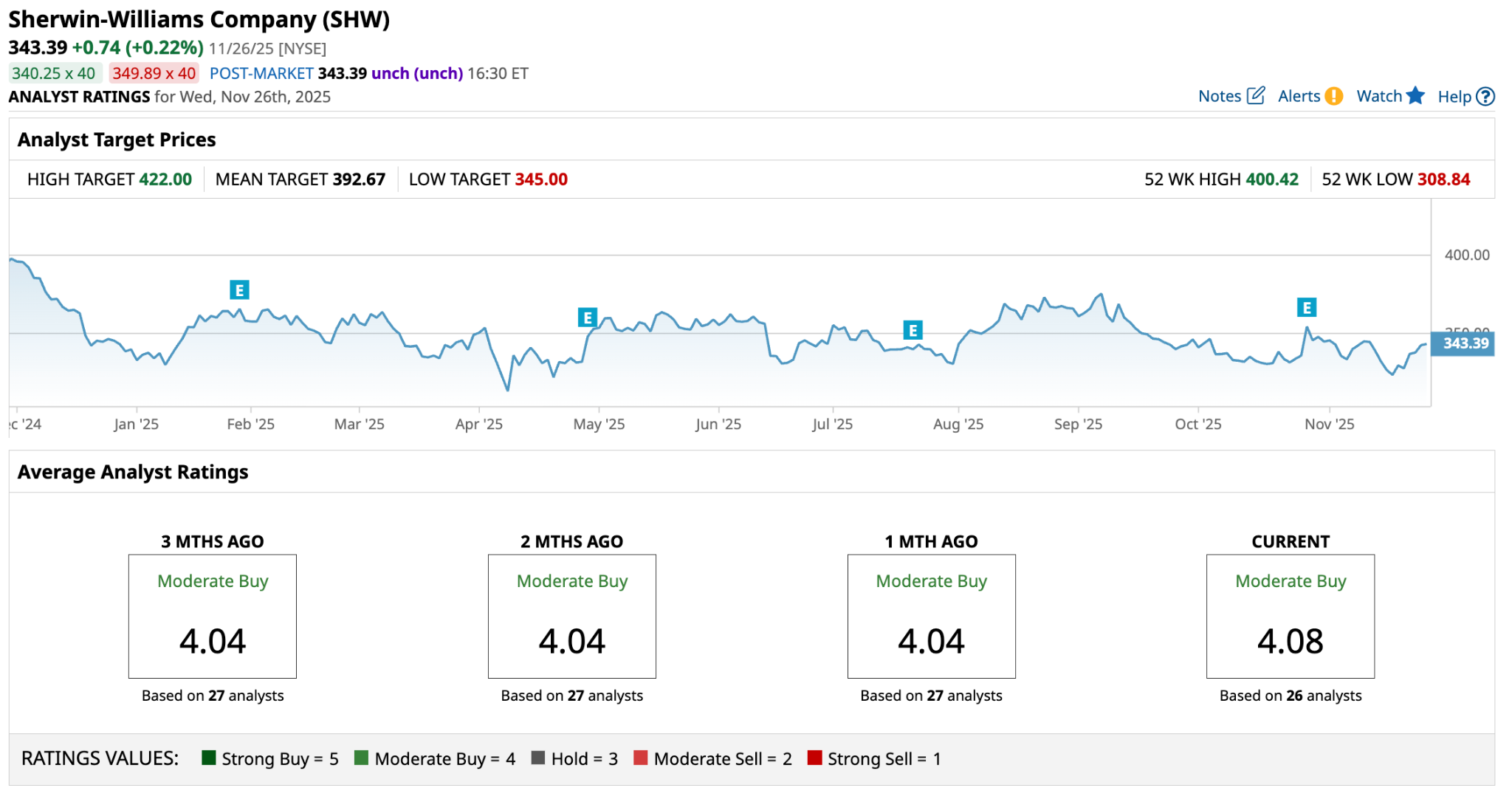Click the Notes pencil edit icon

[x=1256, y=96]
